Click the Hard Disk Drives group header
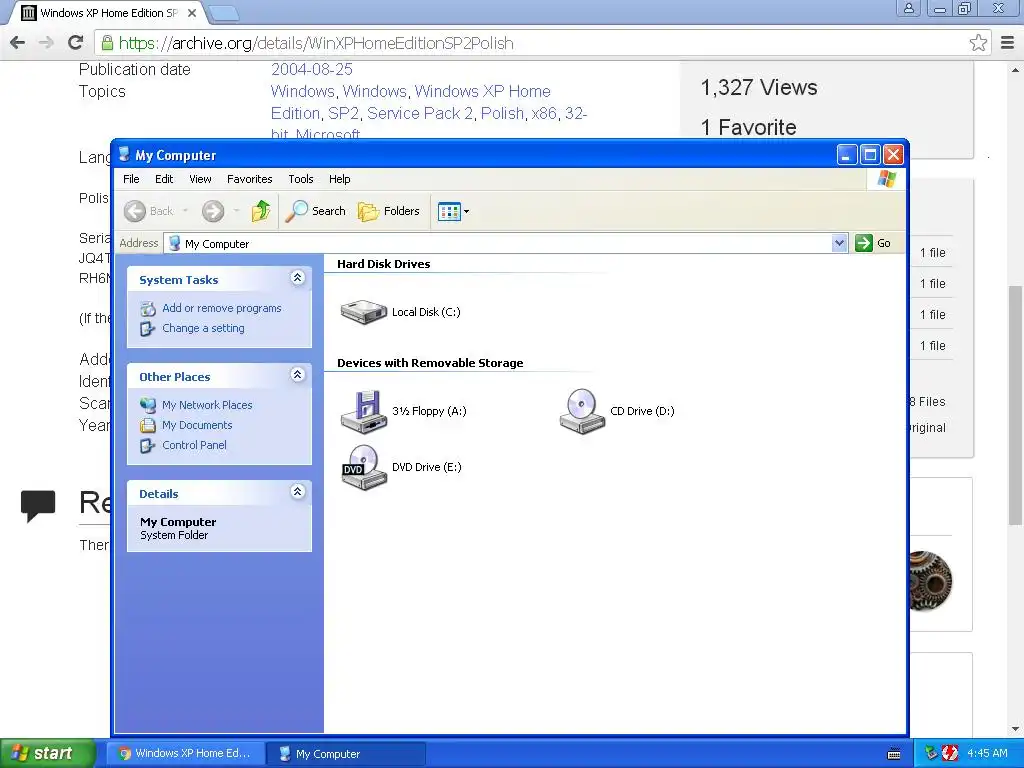 [383, 264]
